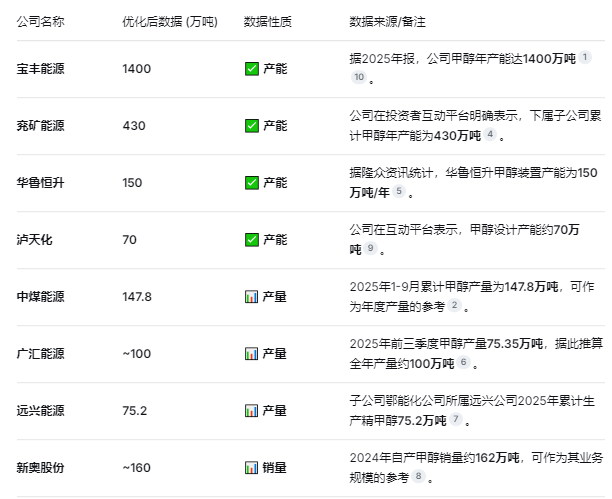Click the 公司名称 column header
Screen dimensions: 612x499
[x=40, y=21]
